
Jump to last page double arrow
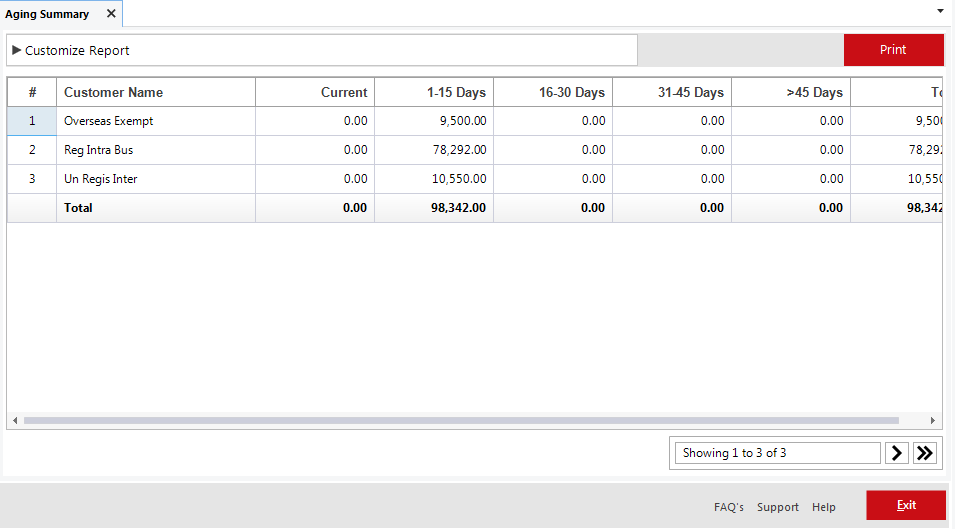925,453
